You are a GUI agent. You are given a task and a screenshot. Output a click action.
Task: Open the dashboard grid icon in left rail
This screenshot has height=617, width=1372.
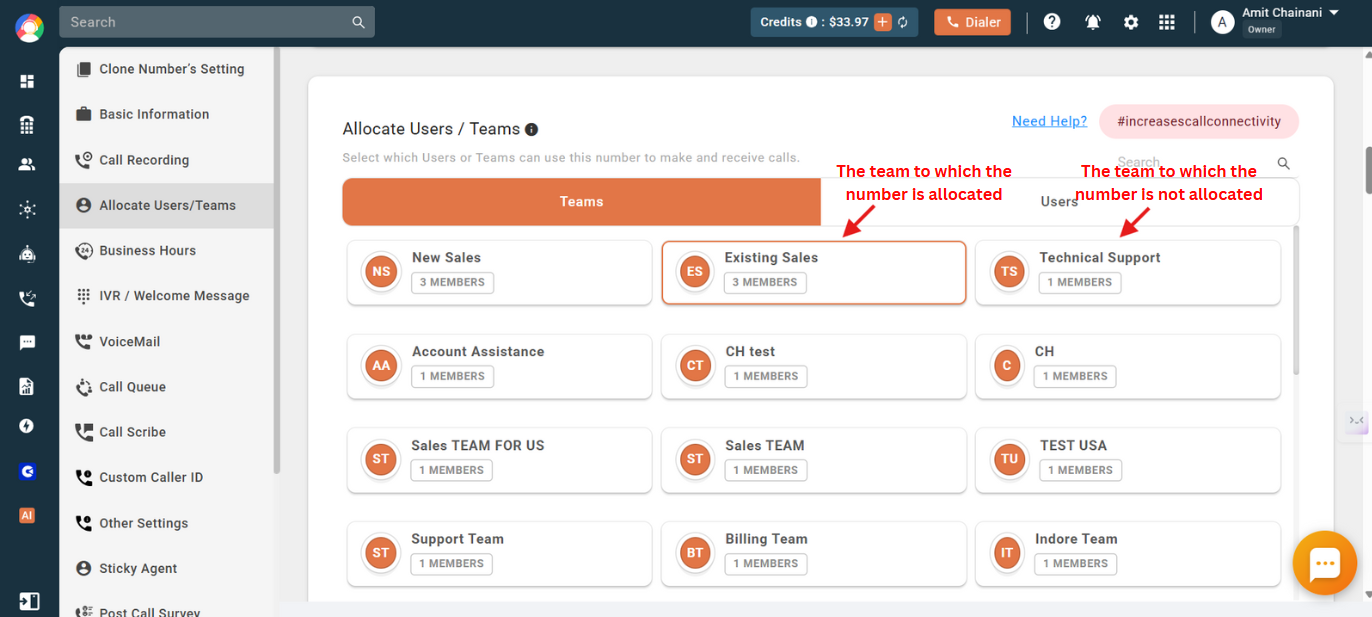tap(27, 81)
